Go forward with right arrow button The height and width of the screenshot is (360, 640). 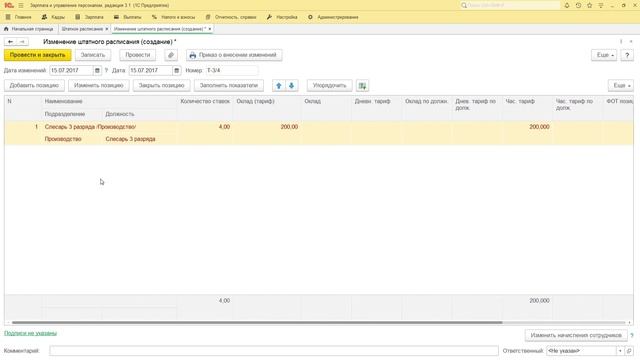point(22,42)
